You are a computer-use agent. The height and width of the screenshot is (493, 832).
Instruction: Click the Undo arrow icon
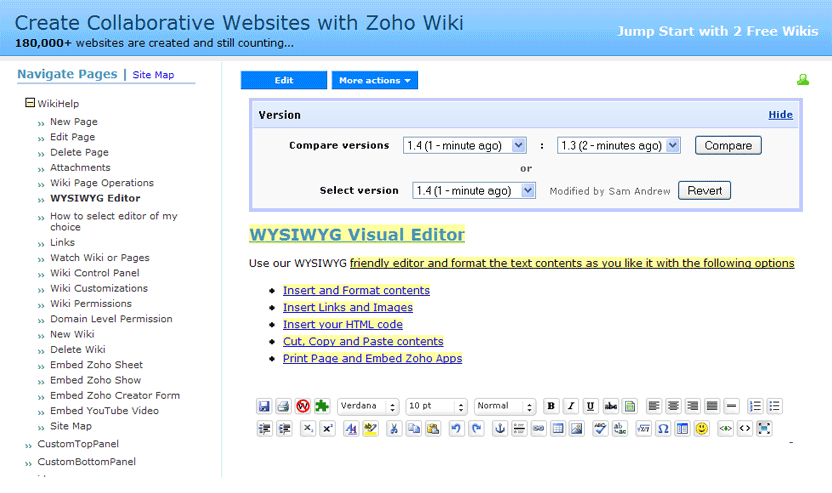coord(456,428)
